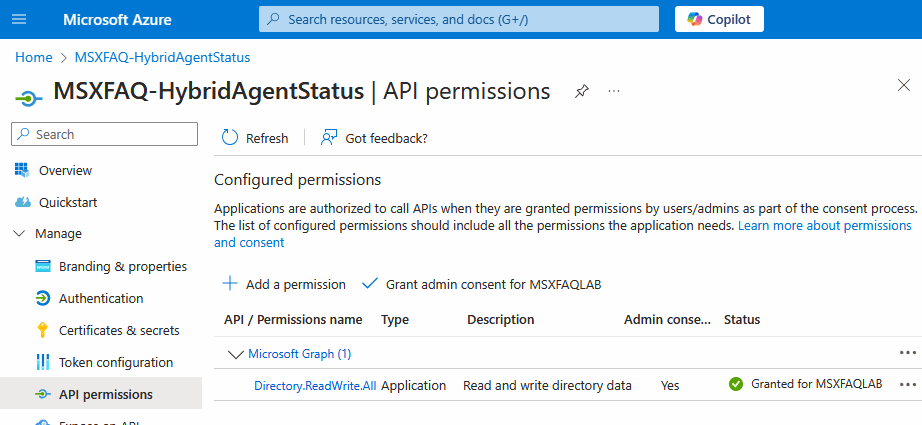Click the Got feedback icon

point(329,138)
